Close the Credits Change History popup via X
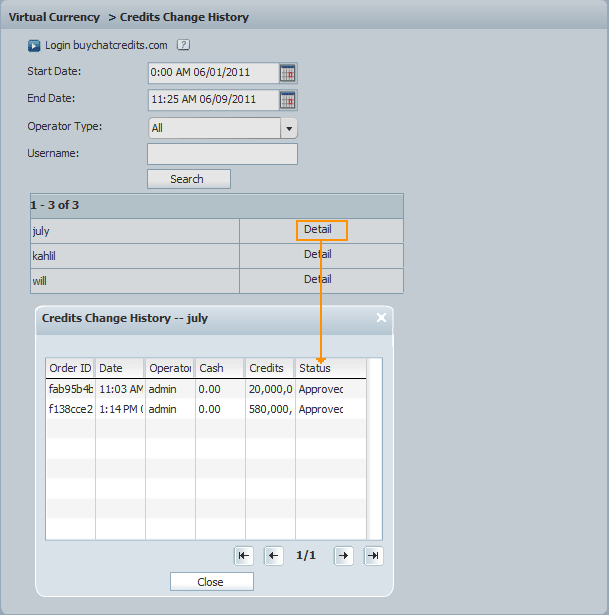The width and height of the screenshot is (609, 615). (381, 318)
